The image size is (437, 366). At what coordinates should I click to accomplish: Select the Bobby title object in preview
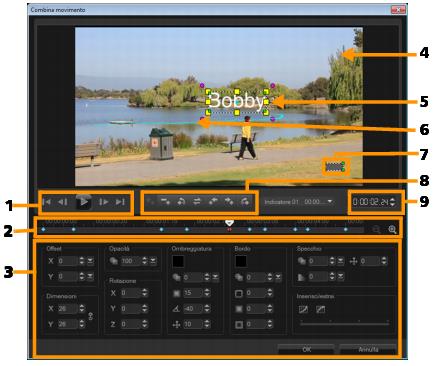pos(237,101)
